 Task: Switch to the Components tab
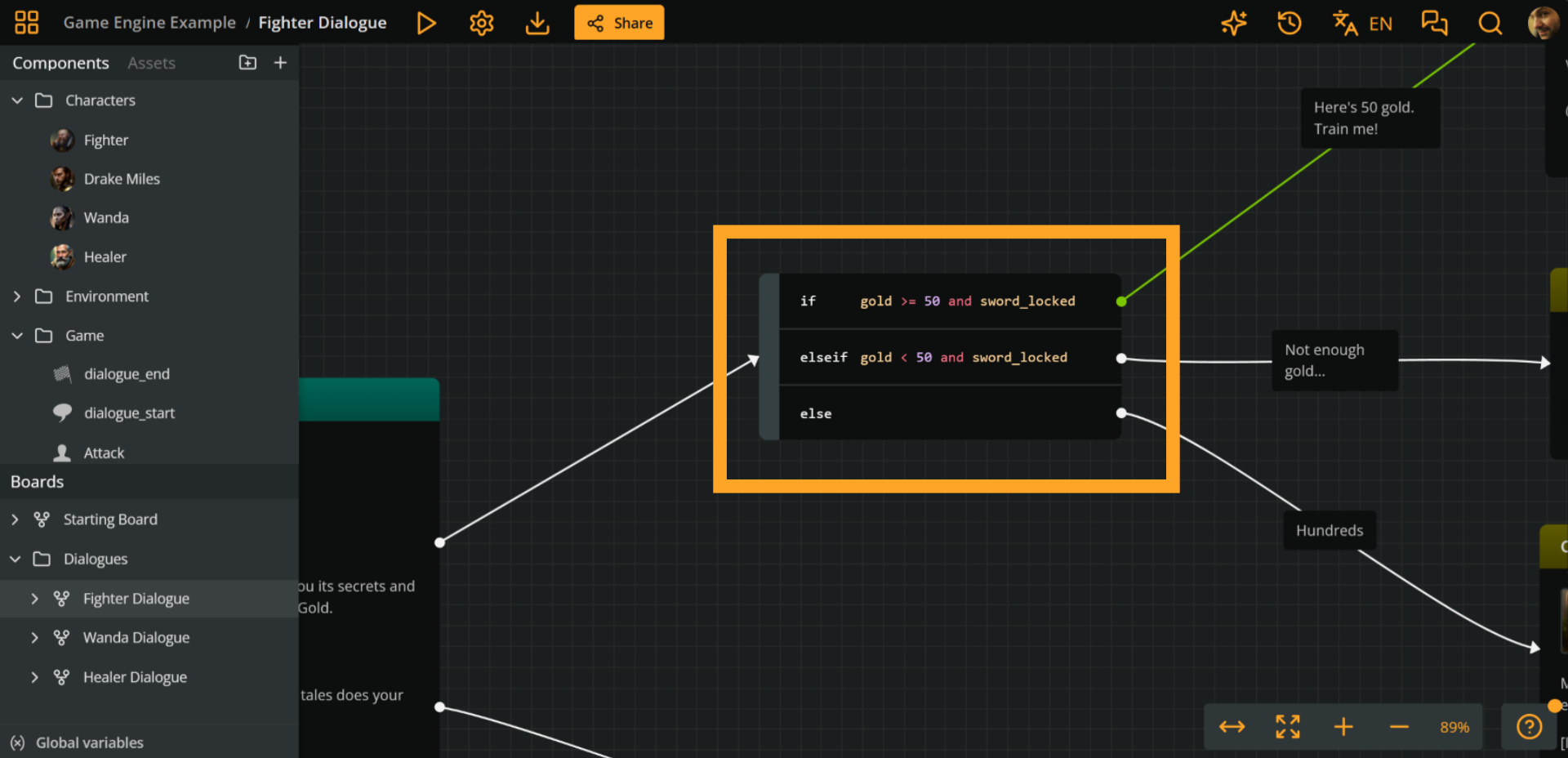coord(60,63)
